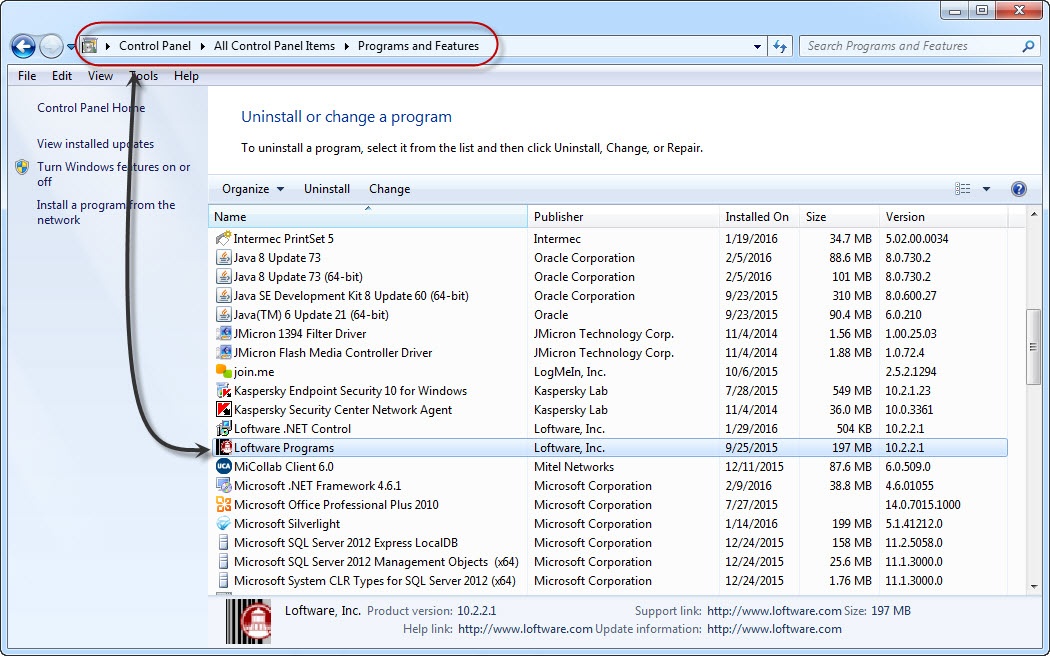Viewport: 1050px width, 656px height.
Task: Click the Kaspersky Security Center Network Agent icon
Action: pyautogui.click(x=223, y=410)
